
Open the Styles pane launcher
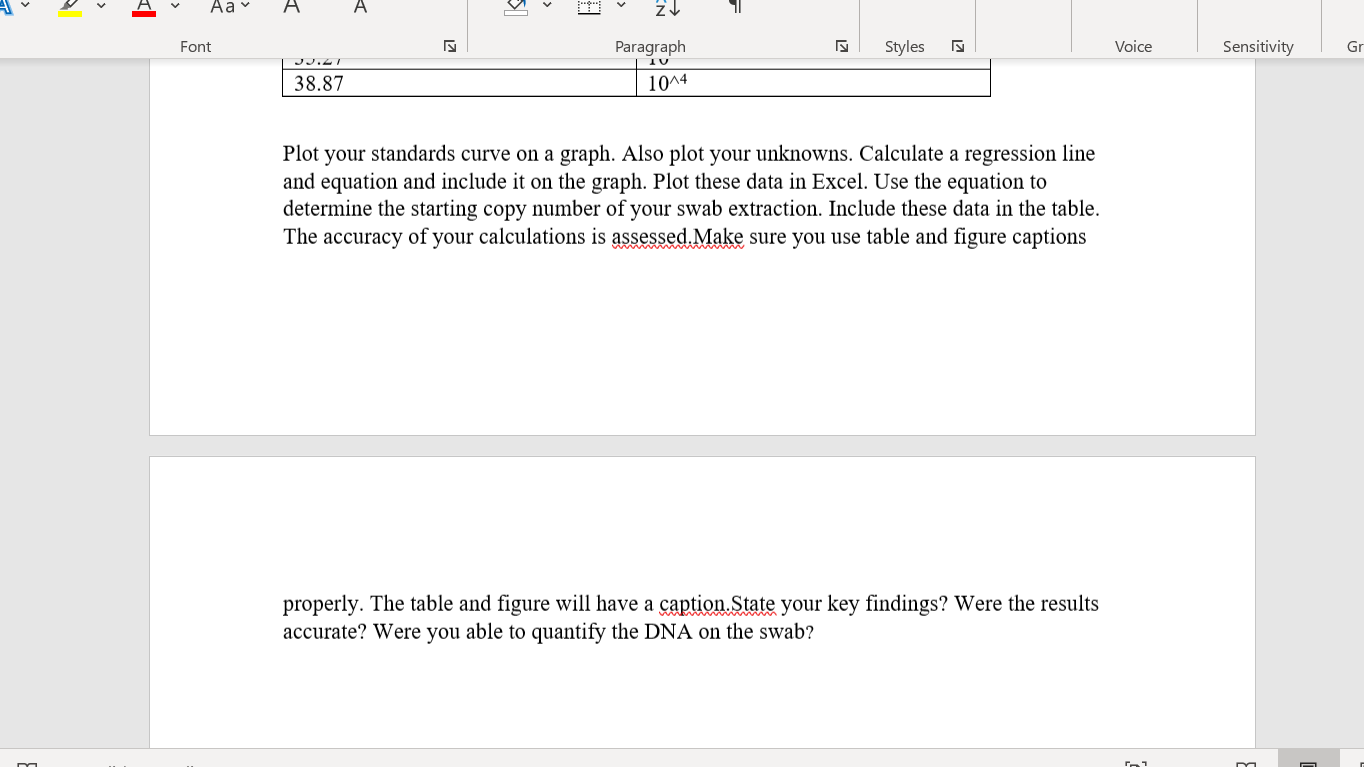pyautogui.click(x=958, y=46)
